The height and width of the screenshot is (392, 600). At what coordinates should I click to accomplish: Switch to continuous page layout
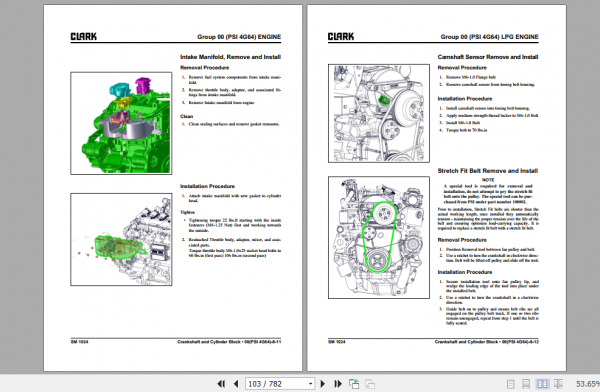pos(526,384)
